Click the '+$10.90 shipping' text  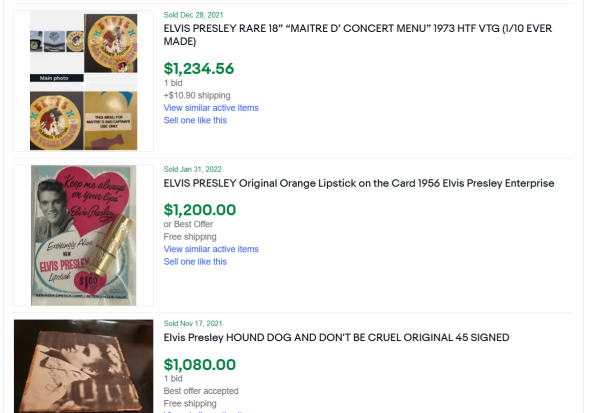[x=197, y=95]
